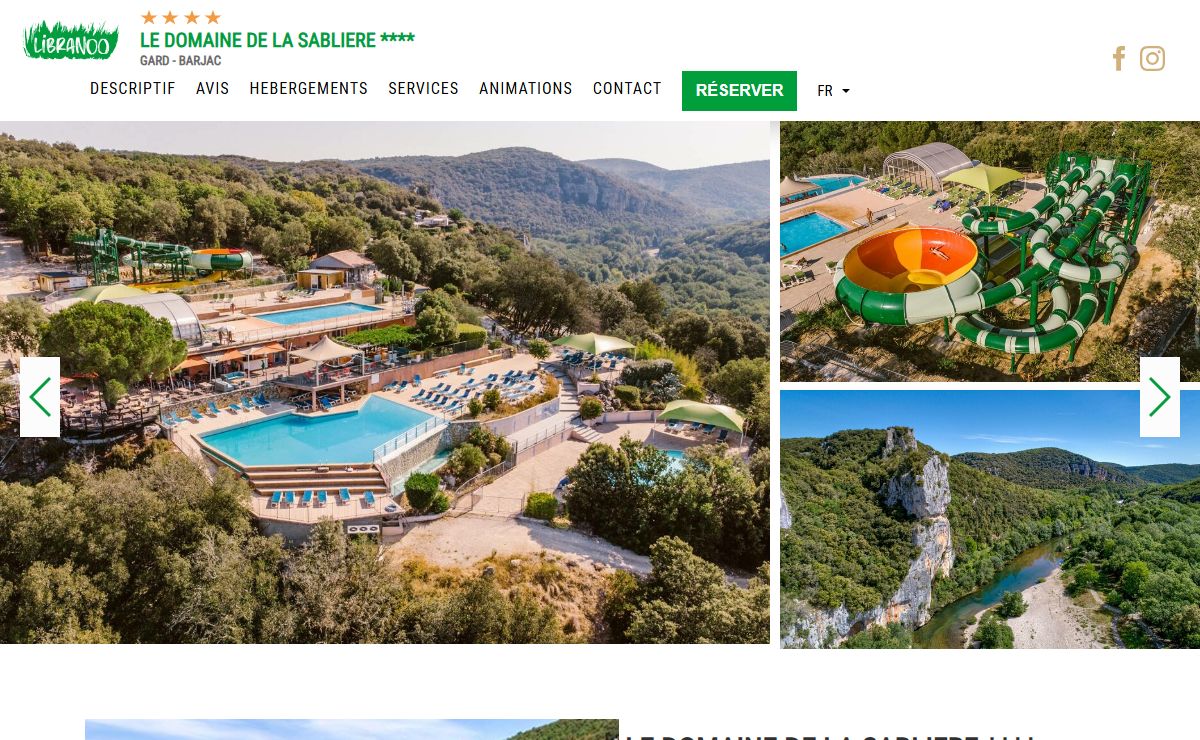1200x740 pixels.
Task: Open the Services menu item
Action: [423, 89]
